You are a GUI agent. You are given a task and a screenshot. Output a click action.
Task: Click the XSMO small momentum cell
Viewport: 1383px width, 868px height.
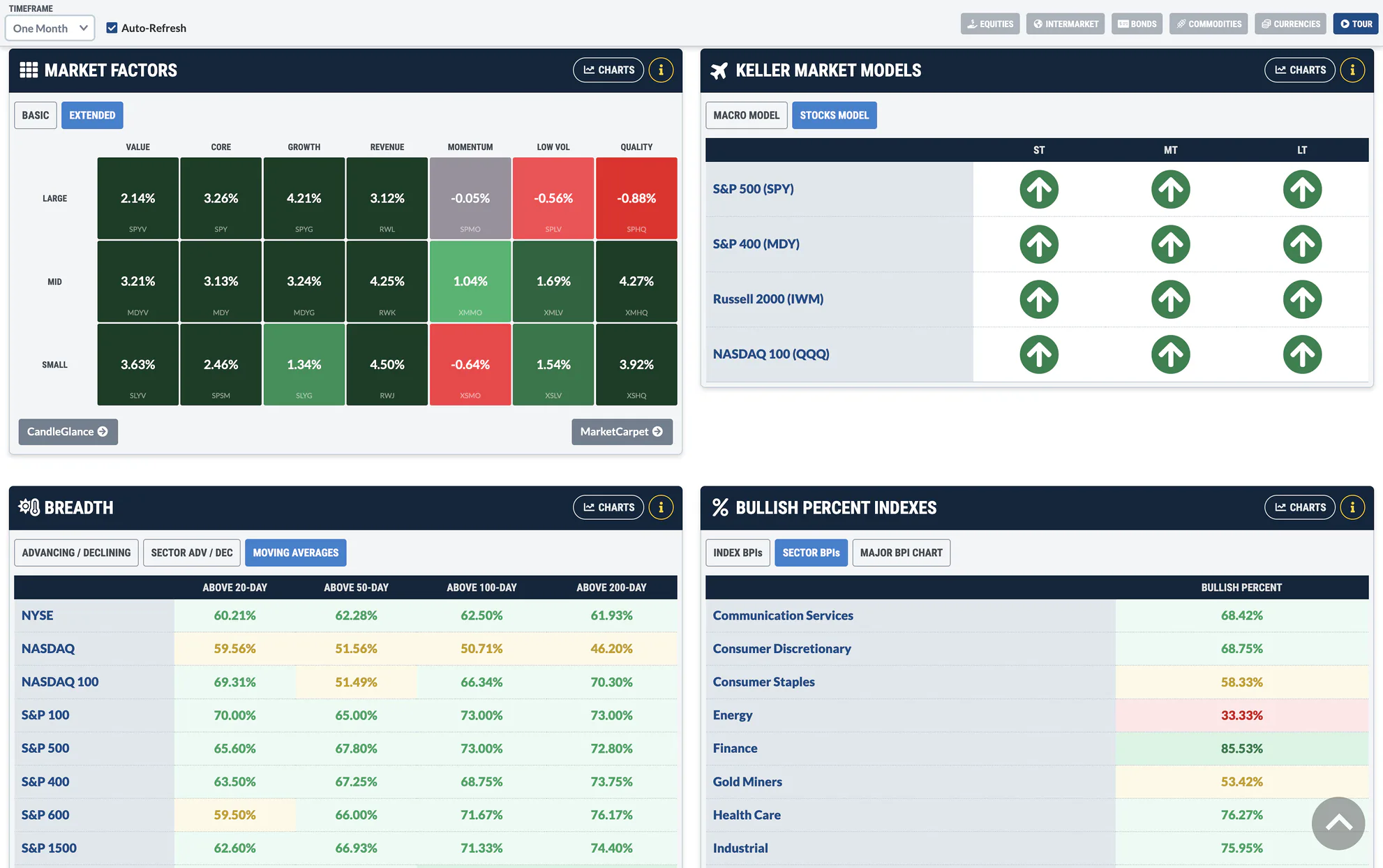click(x=470, y=364)
